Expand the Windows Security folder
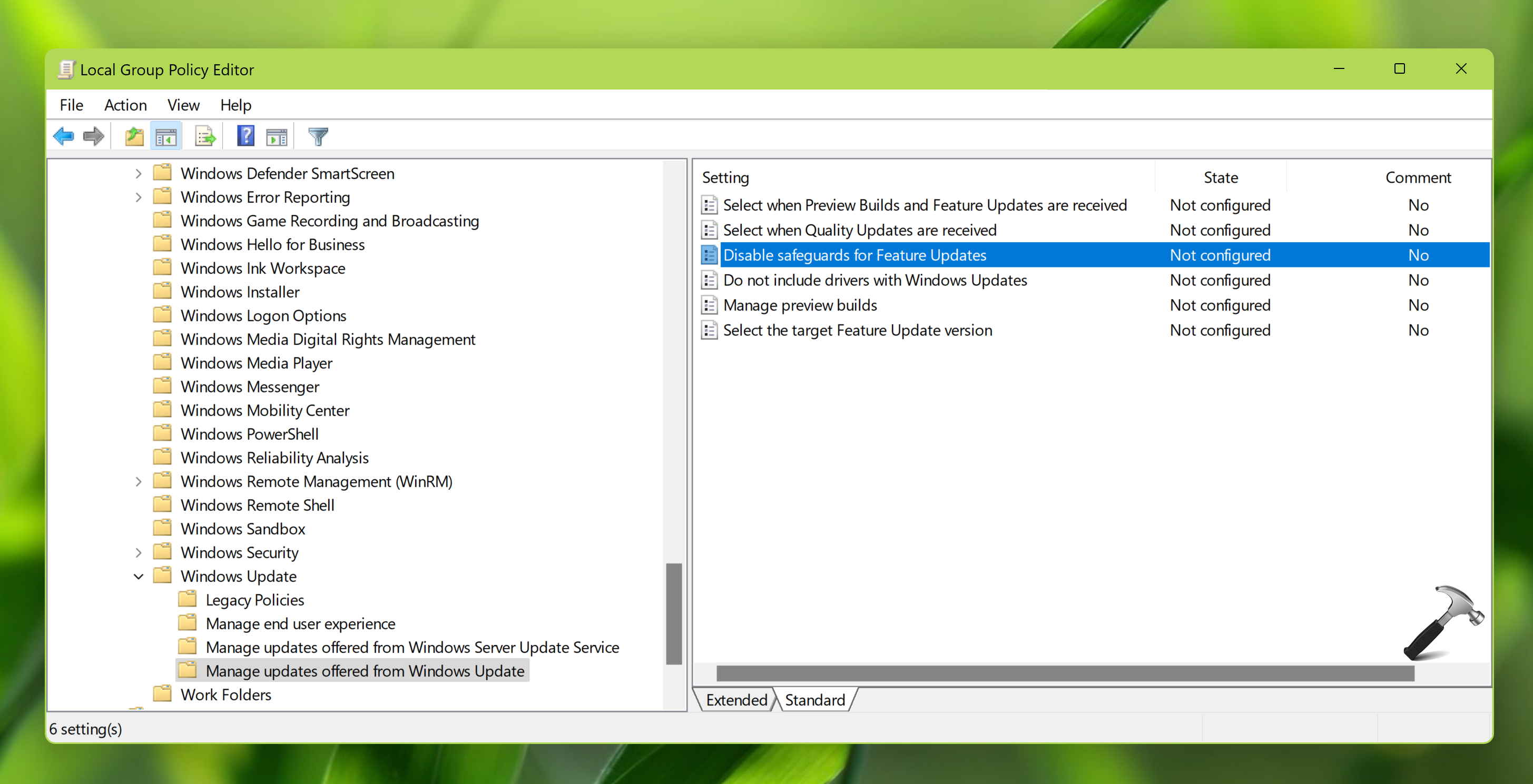Image resolution: width=1533 pixels, height=784 pixels. [138, 553]
